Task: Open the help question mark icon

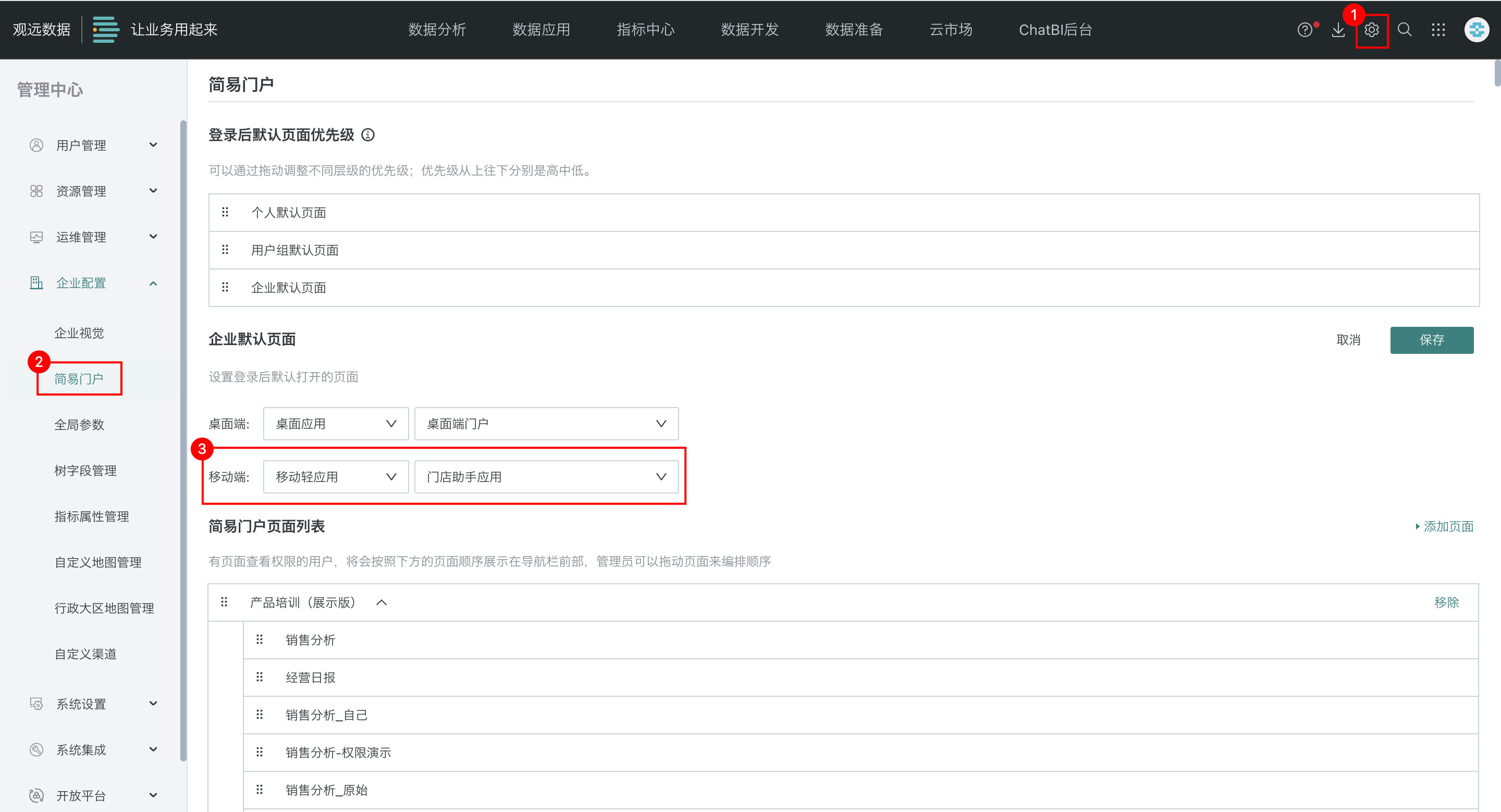Action: [x=1305, y=30]
